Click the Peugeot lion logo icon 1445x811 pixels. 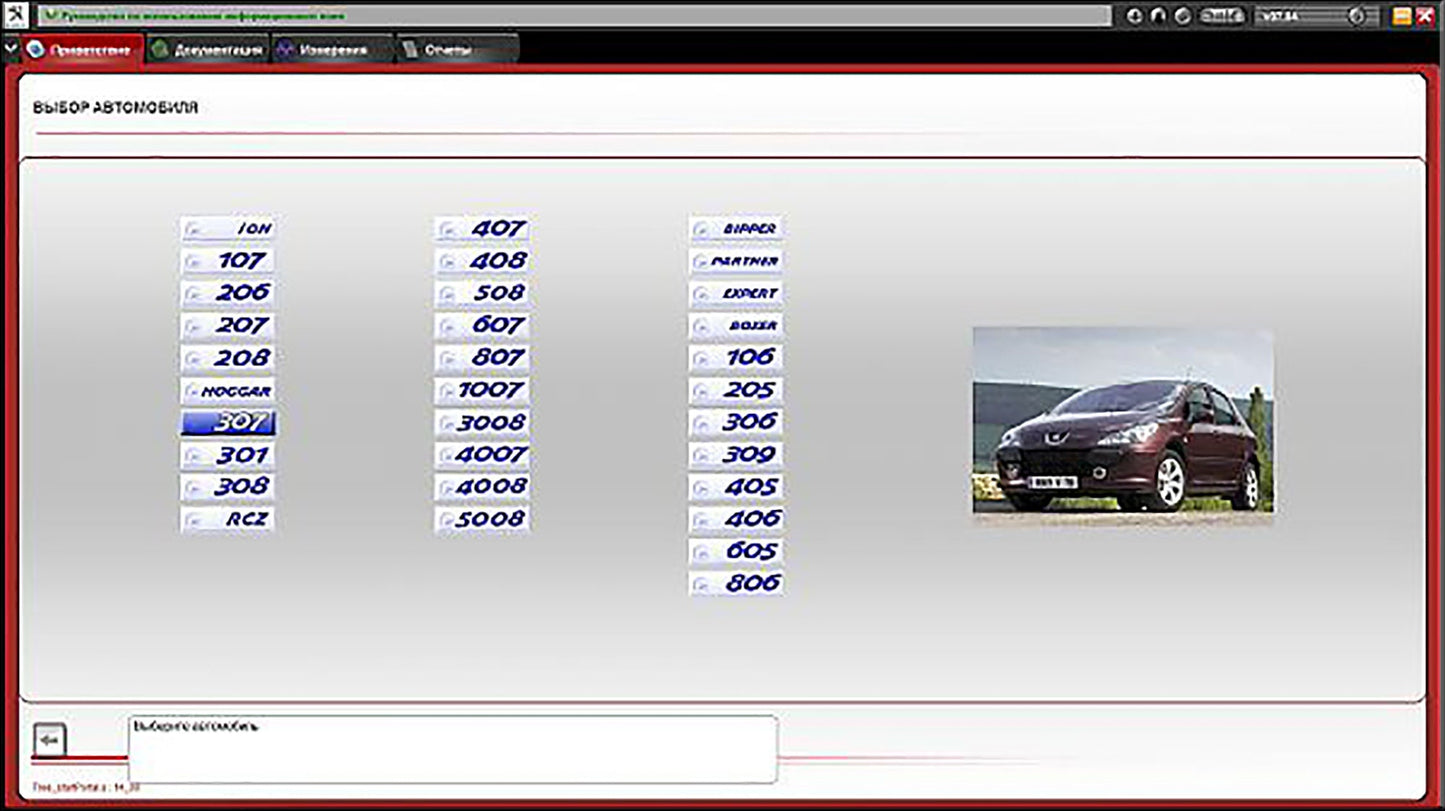click(x=17, y=16)
